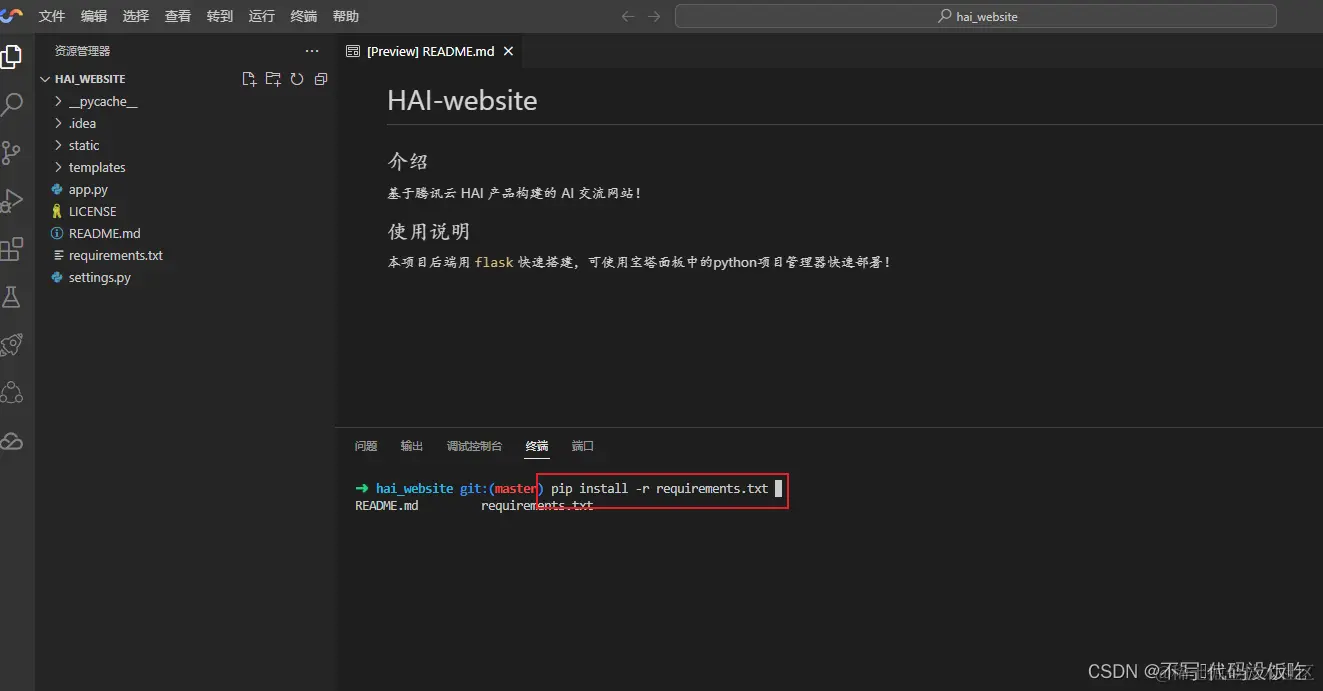Open the 终端 menu in menu bar
The height and width of the screenshot is (691, 1323).
[x=304, y=16]
